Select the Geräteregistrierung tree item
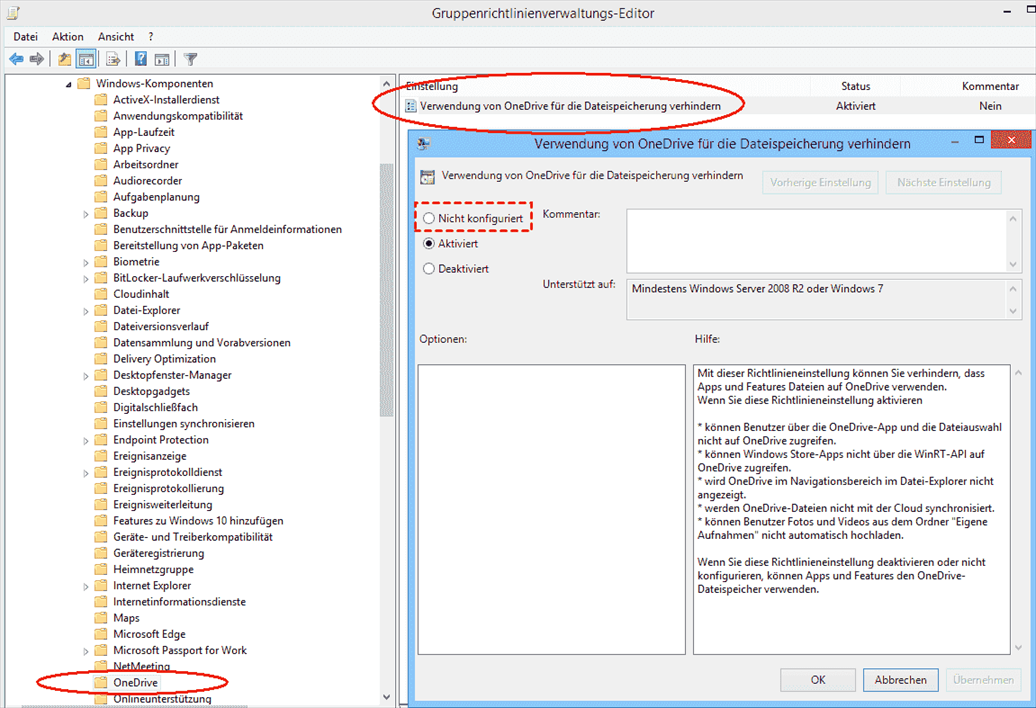The height and width of the screenshot is (708, 1036). pyautogui.click(x=159, y=553)
